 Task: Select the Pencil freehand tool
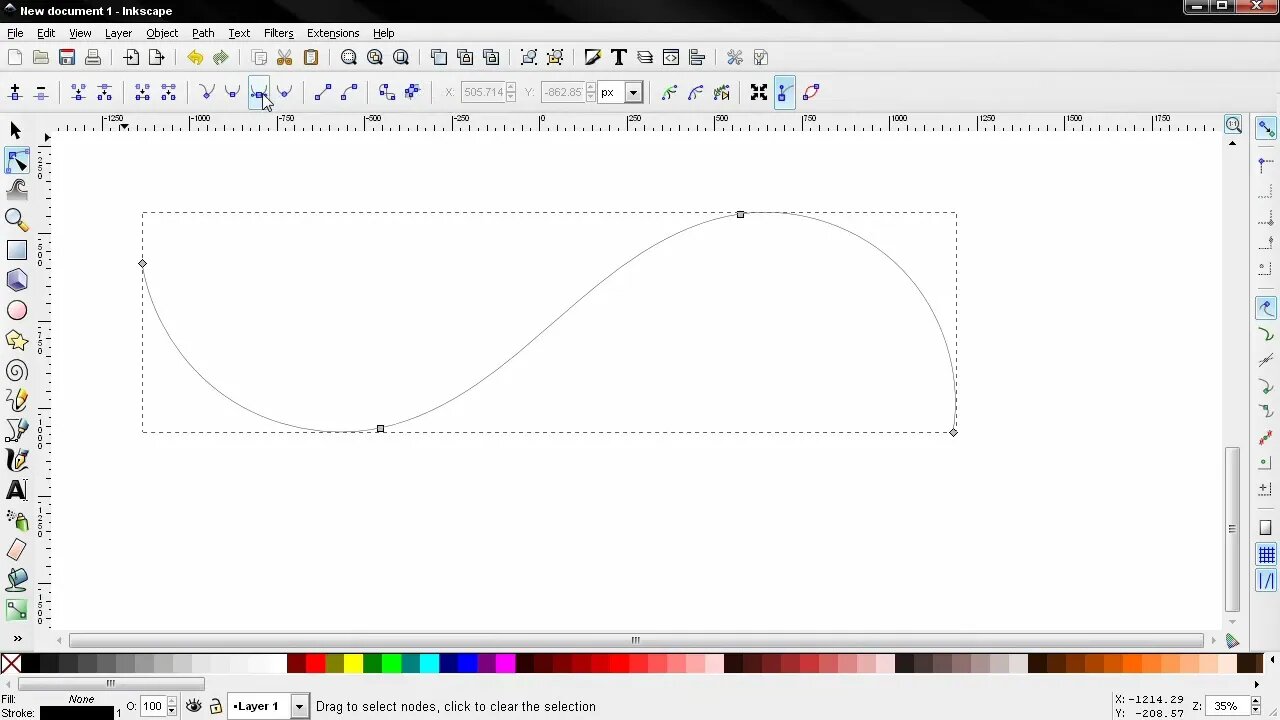pyautogui.click(x=16, y=400)
